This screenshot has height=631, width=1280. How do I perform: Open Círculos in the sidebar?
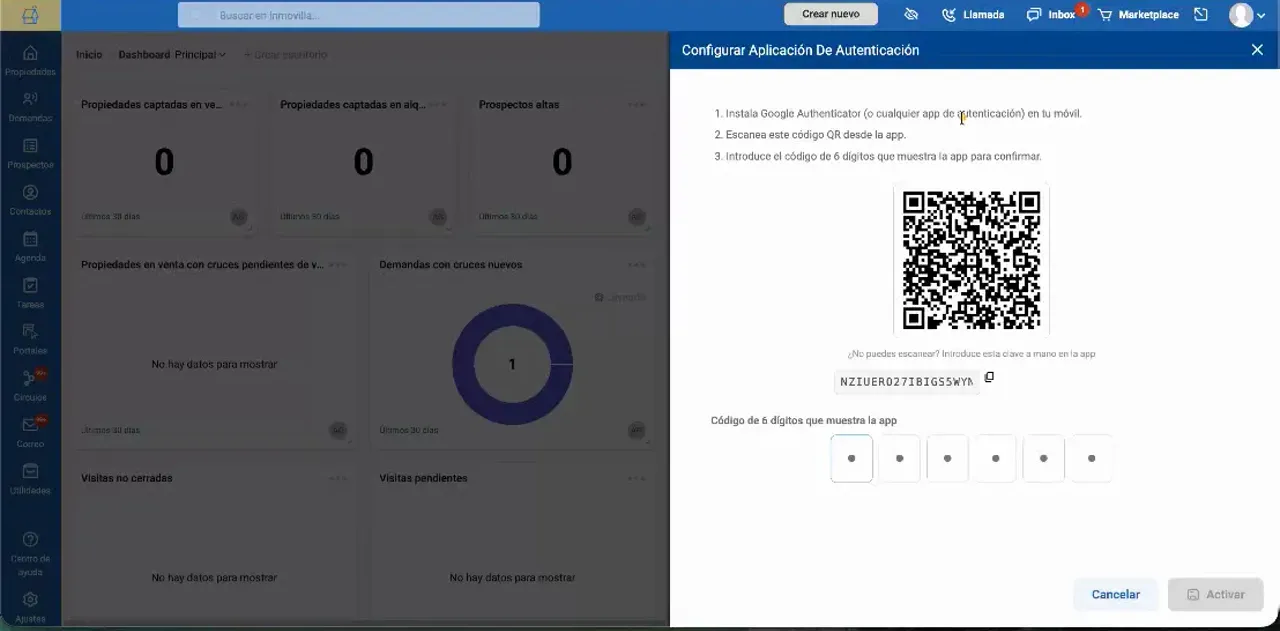pos(30,385)
